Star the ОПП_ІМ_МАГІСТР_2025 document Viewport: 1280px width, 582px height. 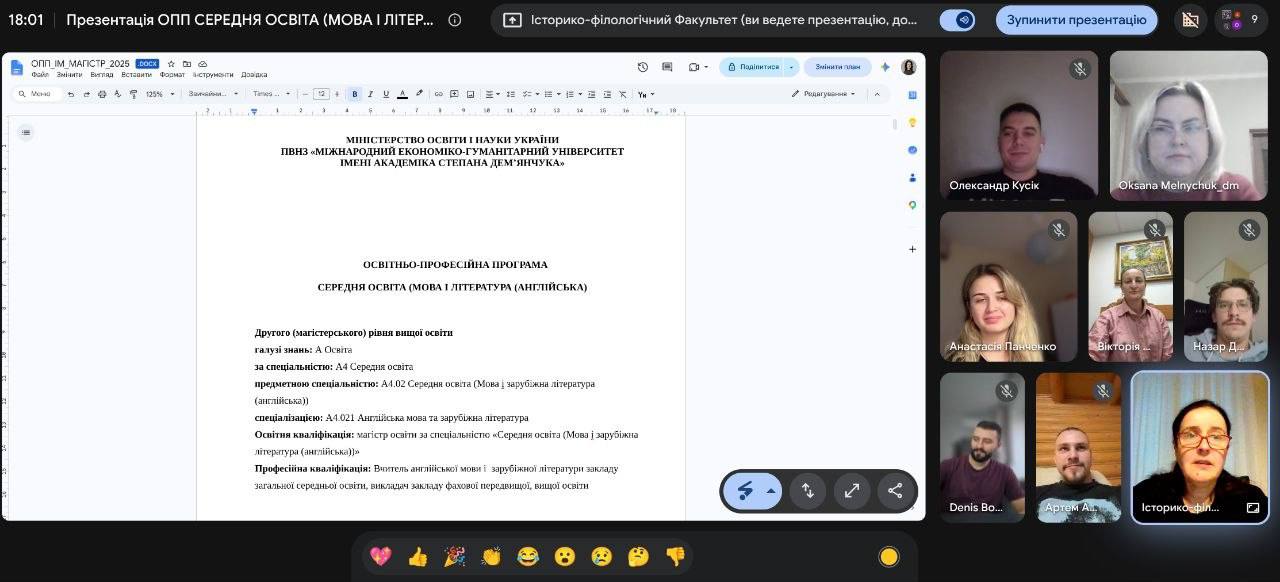(x=171, y=64)
